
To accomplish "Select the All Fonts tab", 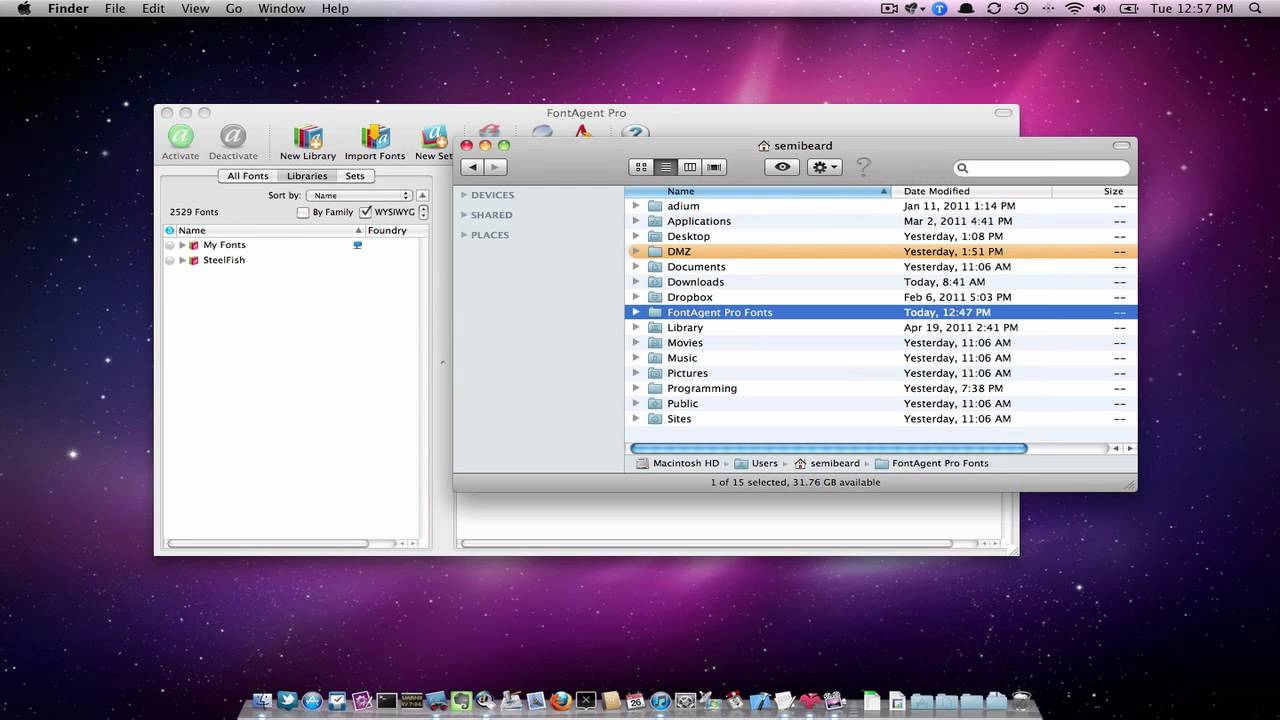I will pos(248,176).
